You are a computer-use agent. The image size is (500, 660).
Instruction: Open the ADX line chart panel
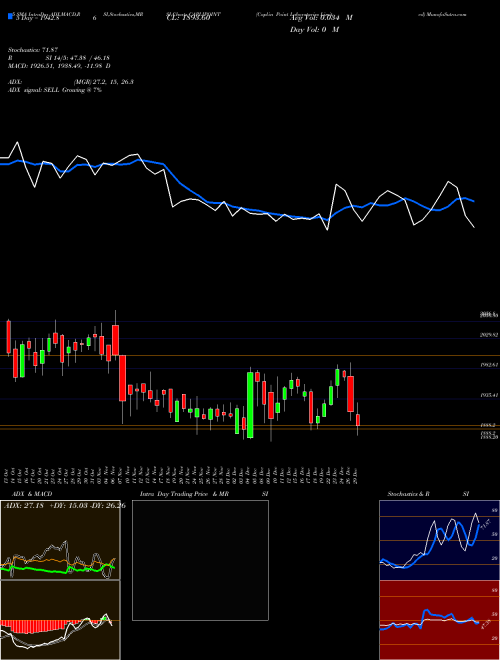click(x=60, y=540)
